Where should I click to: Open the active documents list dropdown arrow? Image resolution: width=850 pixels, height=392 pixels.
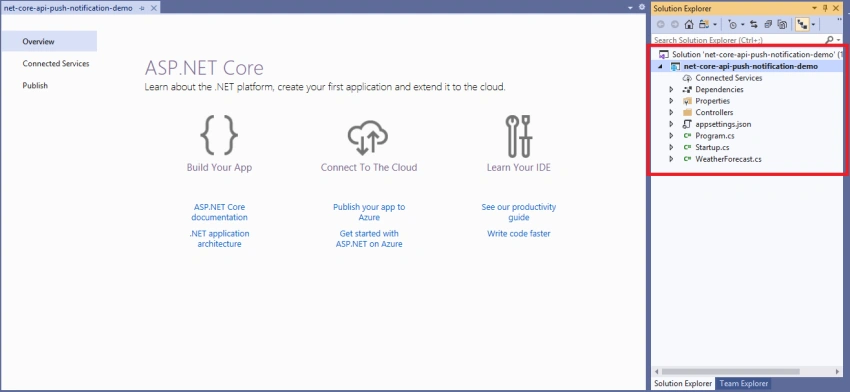coord(630,8)
